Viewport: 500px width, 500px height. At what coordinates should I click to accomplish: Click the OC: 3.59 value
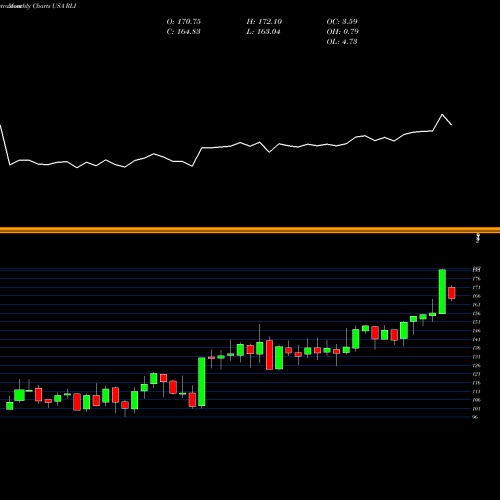click(x=342, y=22)
